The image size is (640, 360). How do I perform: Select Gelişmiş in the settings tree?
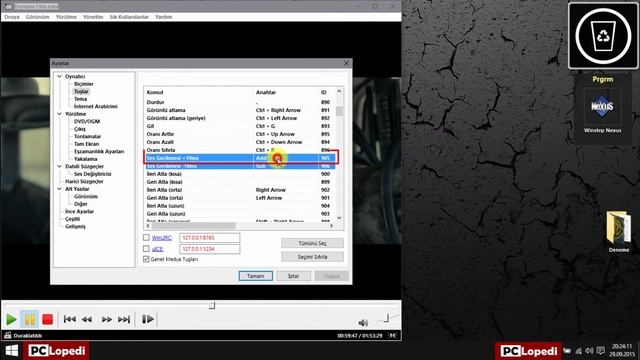[x=76, y=226]
